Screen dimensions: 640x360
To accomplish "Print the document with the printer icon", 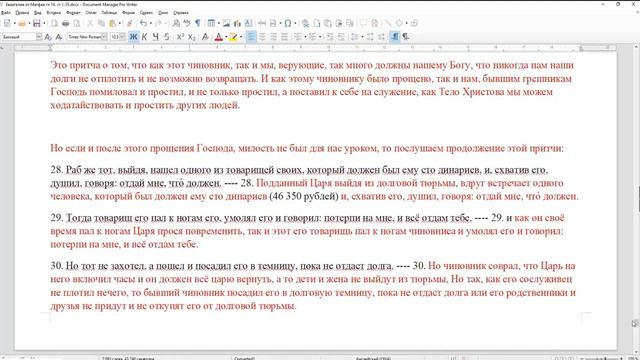I will click(65, 24).
